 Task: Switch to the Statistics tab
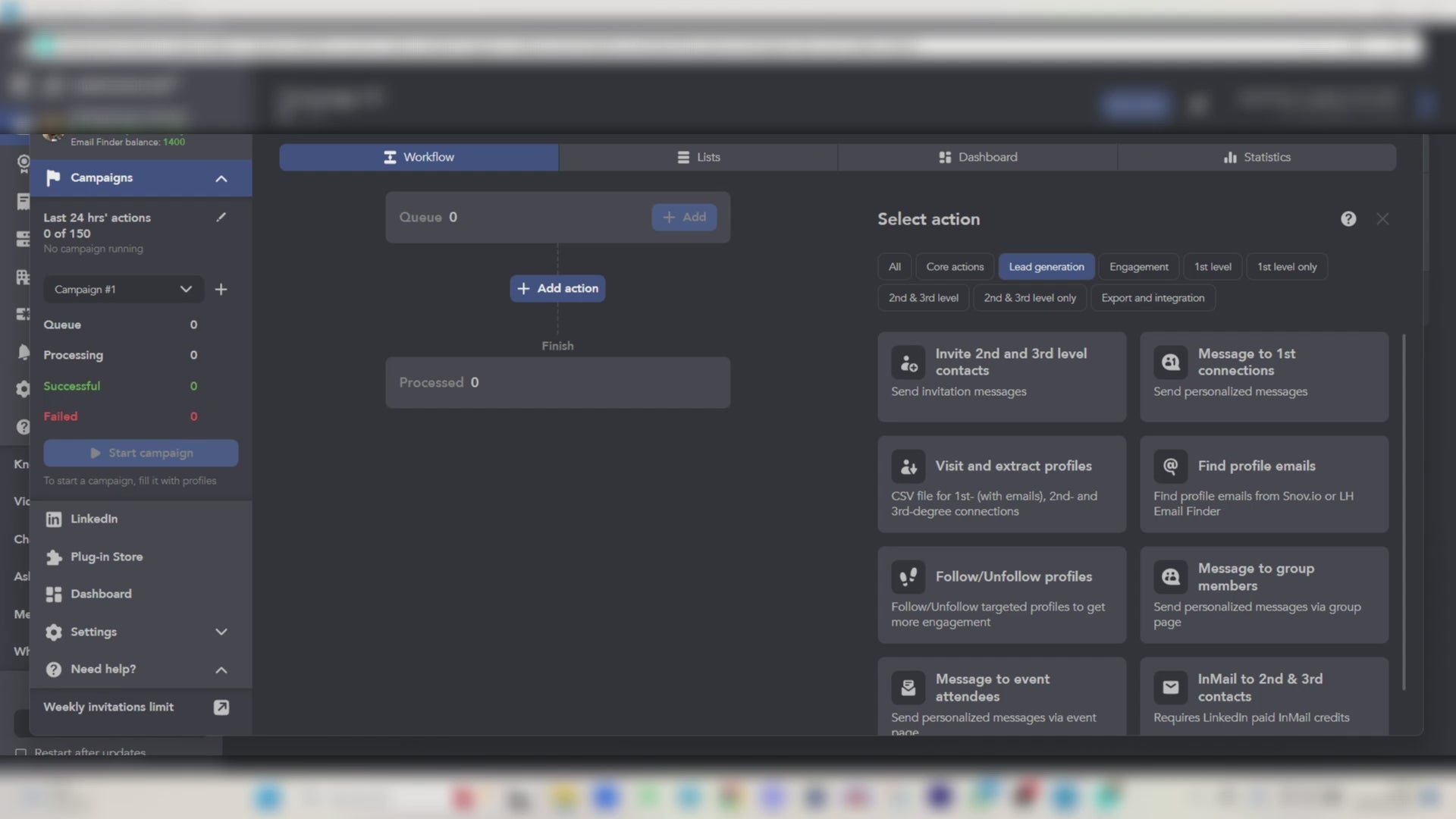(1257, 158)
